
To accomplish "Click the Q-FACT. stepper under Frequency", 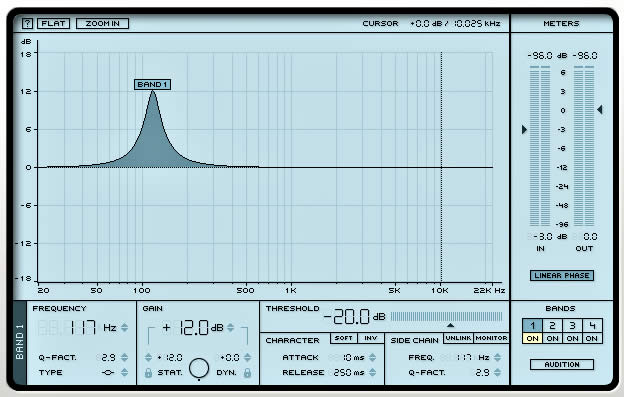I will tap(125, 357).
